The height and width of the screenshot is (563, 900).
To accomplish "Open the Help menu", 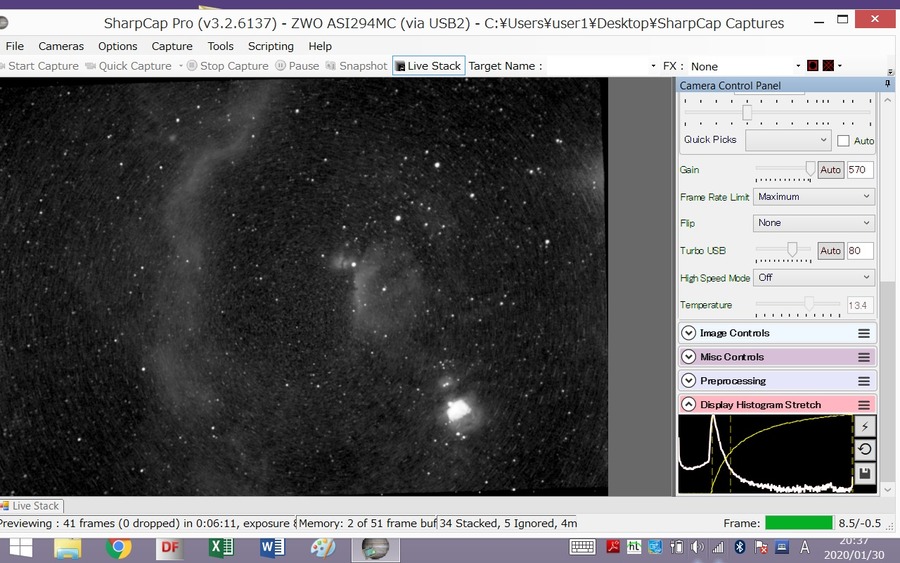I will [320, 46].
